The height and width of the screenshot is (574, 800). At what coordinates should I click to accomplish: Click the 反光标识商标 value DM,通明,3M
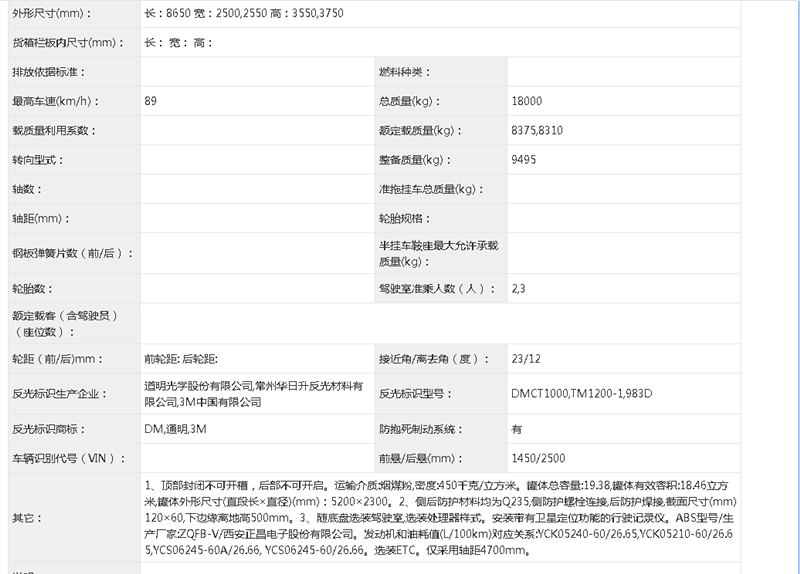coord(176,429)
